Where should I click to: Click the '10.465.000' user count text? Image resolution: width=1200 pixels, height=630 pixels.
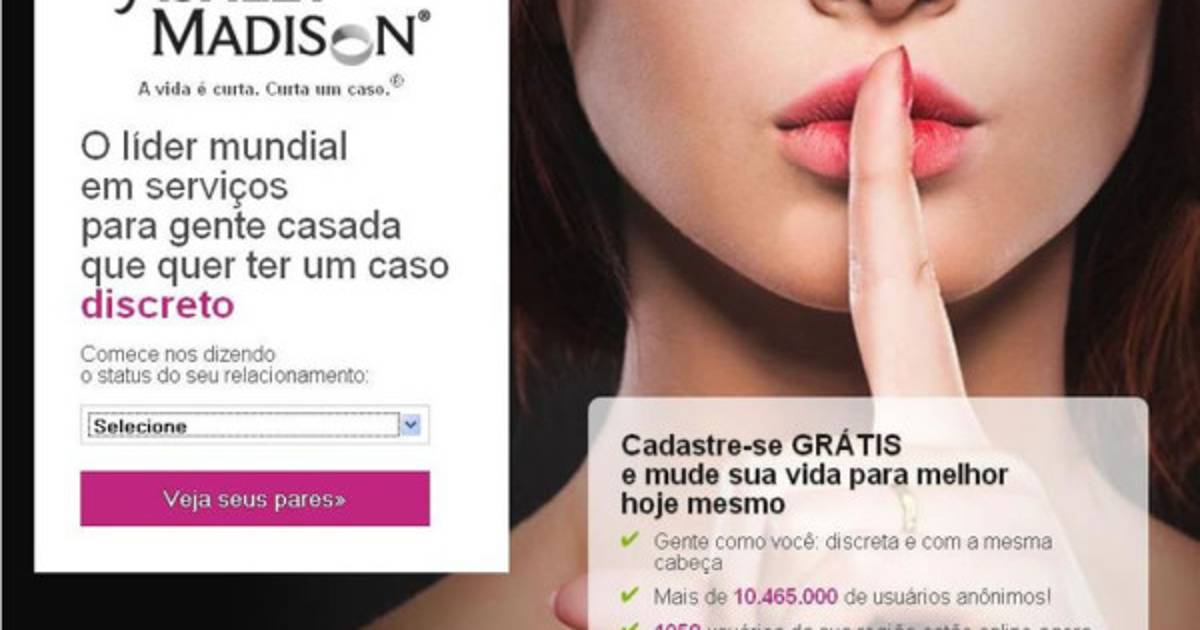click(x=786, y=597)
